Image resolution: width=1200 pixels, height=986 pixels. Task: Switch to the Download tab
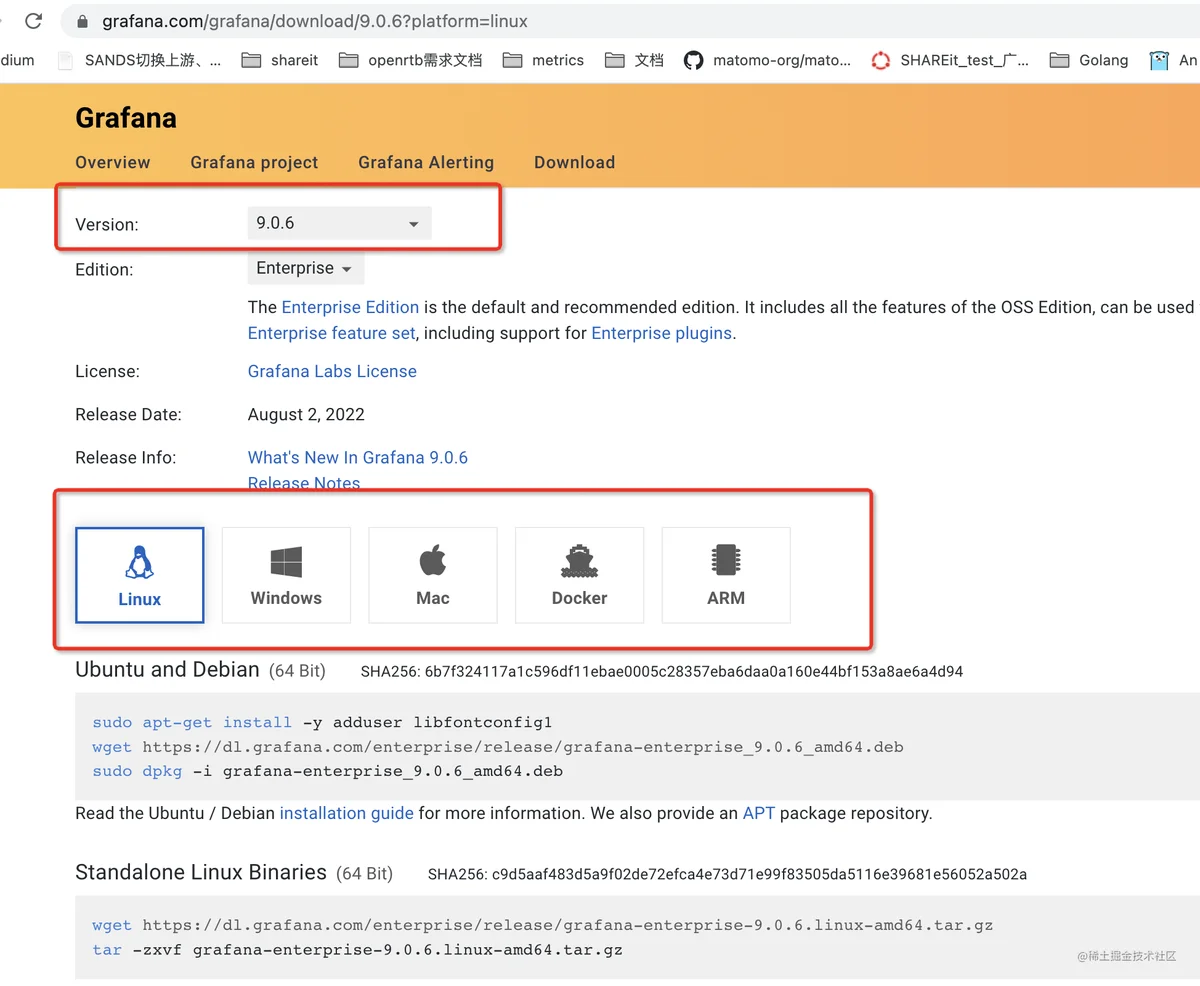click(574, 162)
